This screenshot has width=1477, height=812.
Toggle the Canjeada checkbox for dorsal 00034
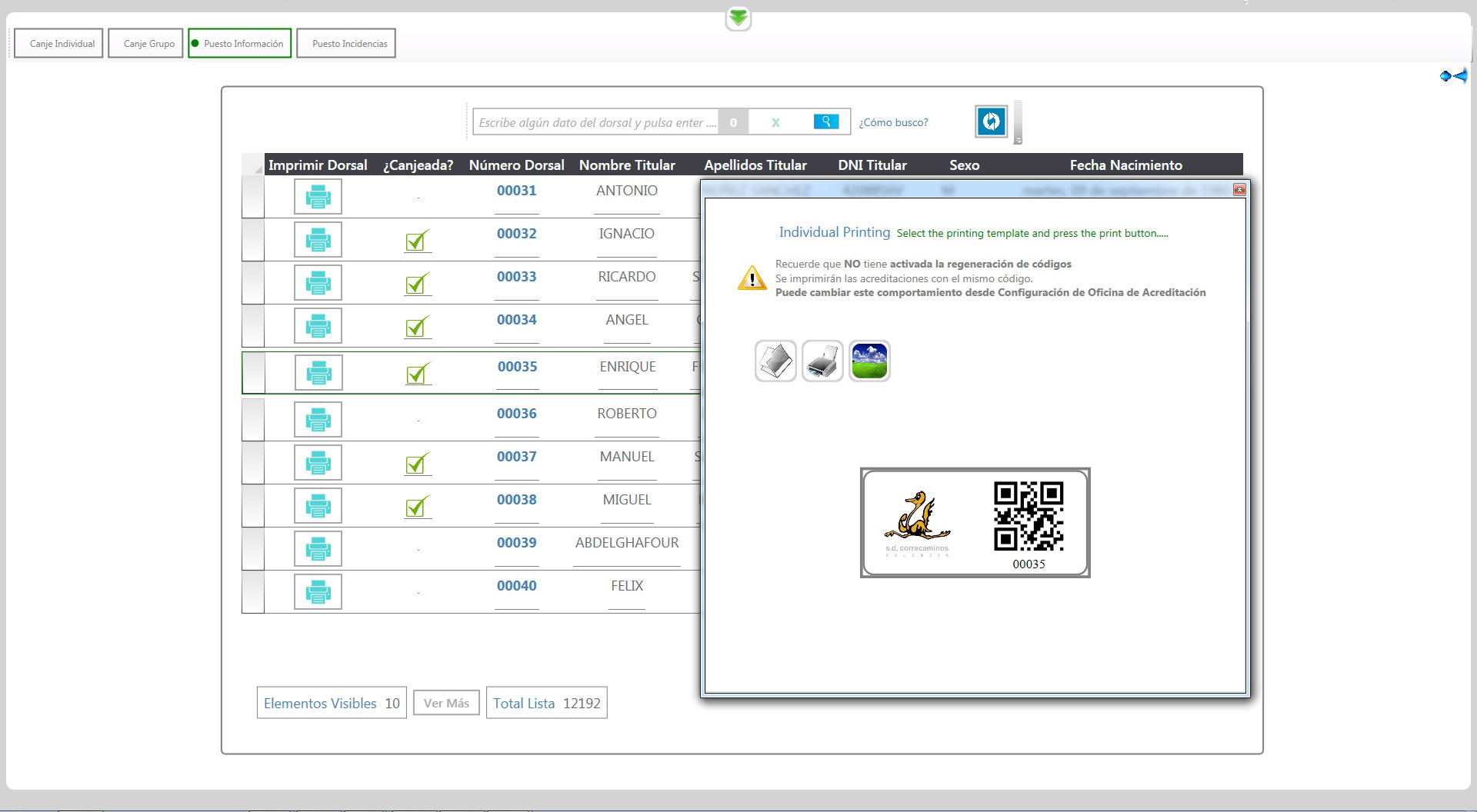(x=417, y=327)
